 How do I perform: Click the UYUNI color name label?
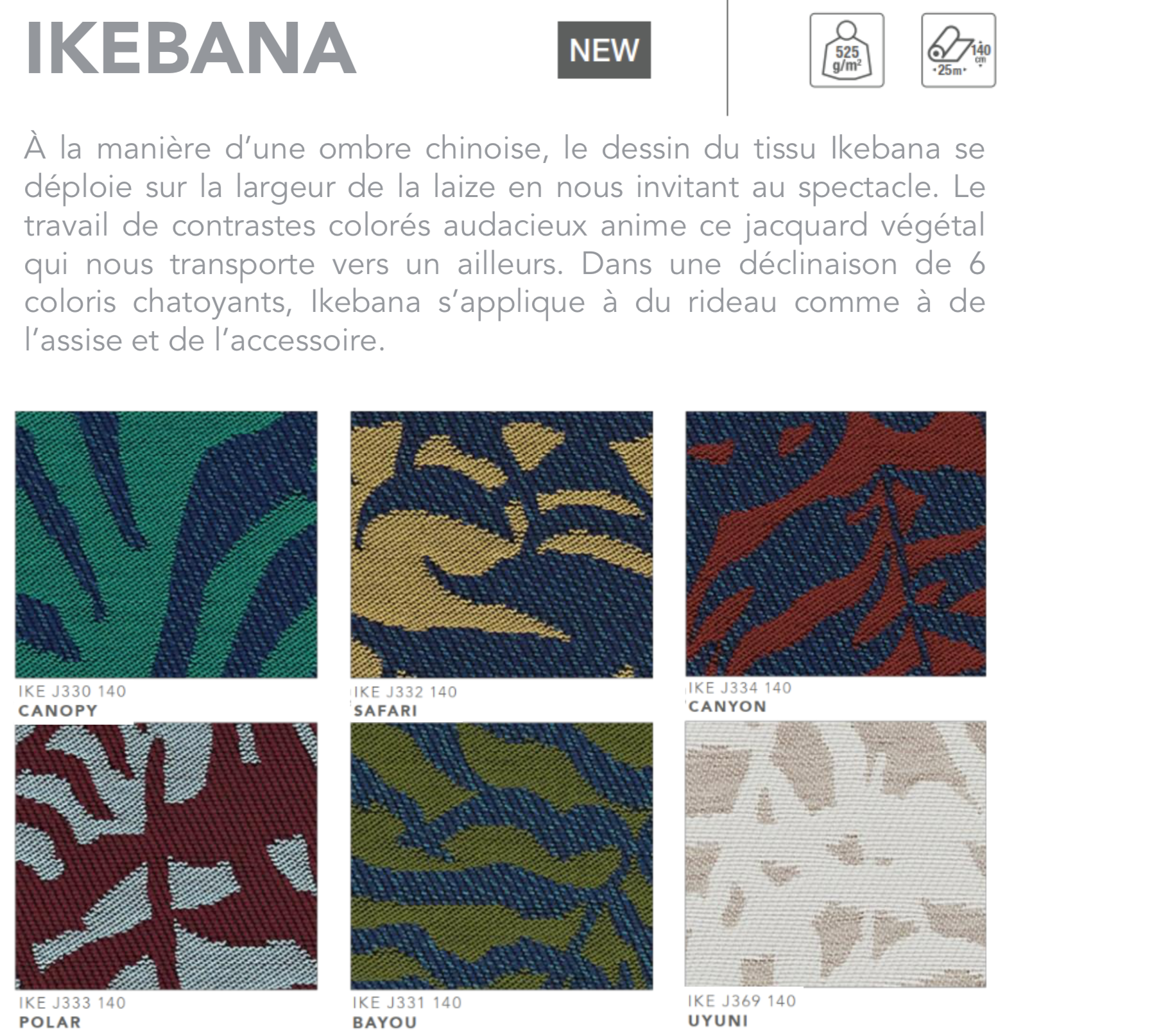(x=717, y=1020)
